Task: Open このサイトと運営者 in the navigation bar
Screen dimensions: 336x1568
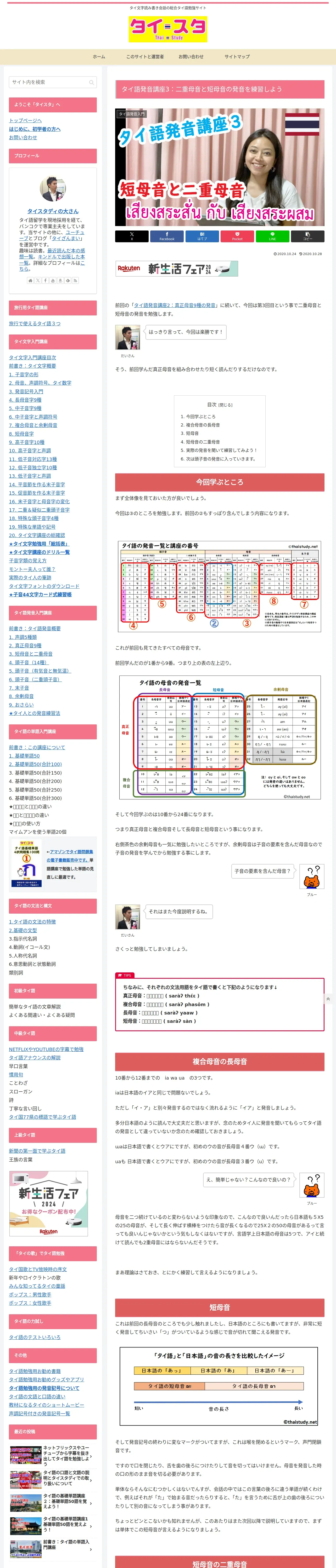Action: (x=145, y=57)
